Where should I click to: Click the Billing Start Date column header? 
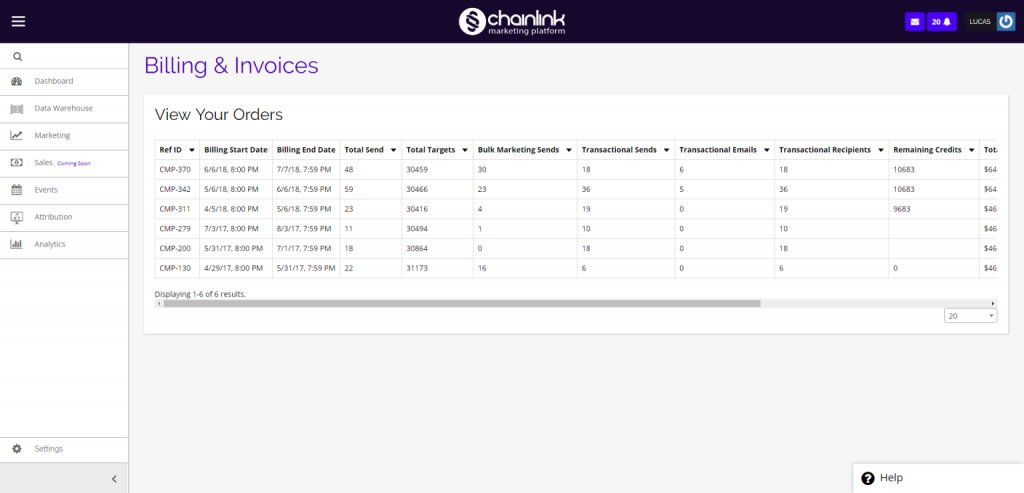pyautogui.click(x=236, y=150)
